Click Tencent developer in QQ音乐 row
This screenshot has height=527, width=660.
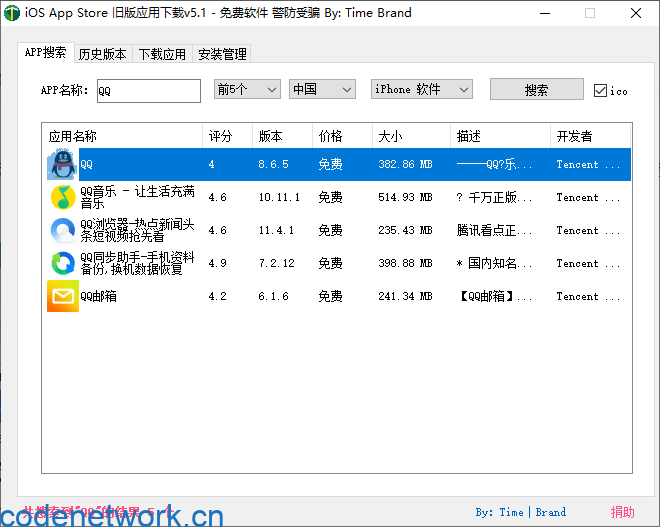coord(588,197)
